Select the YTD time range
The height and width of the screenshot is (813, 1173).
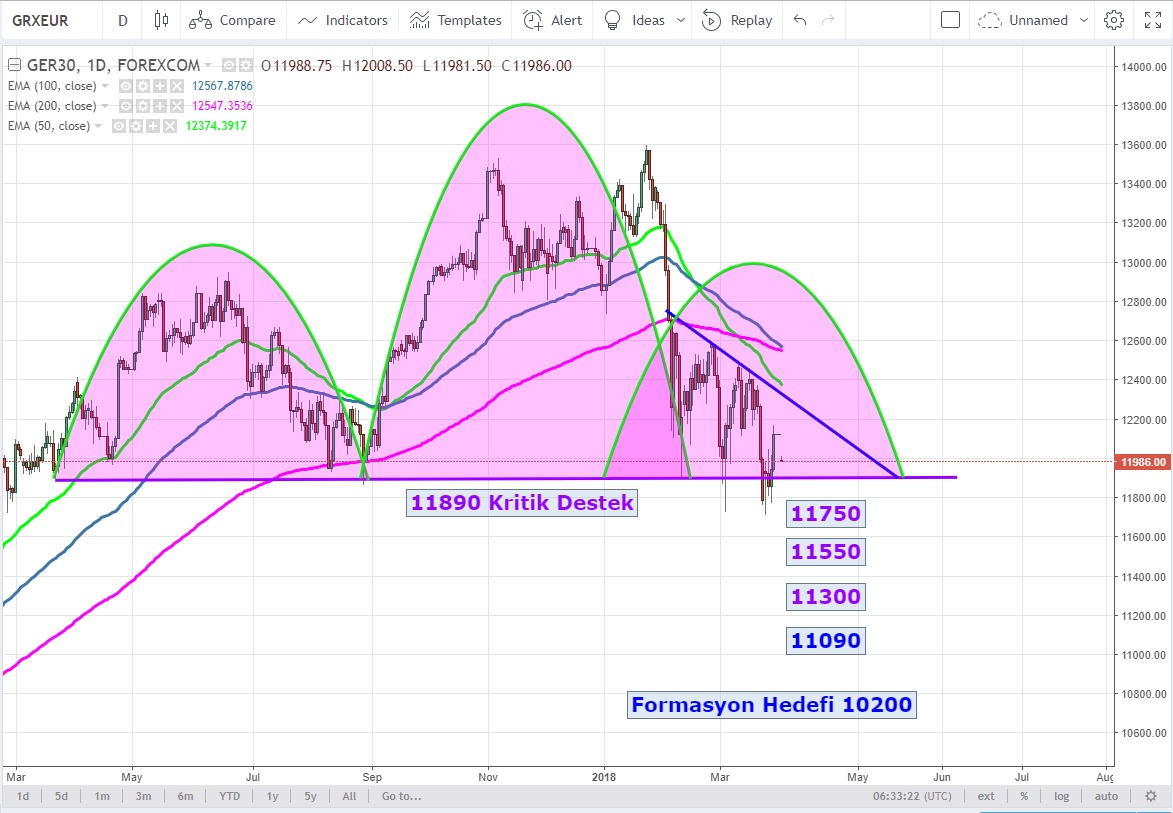(229, 796)
